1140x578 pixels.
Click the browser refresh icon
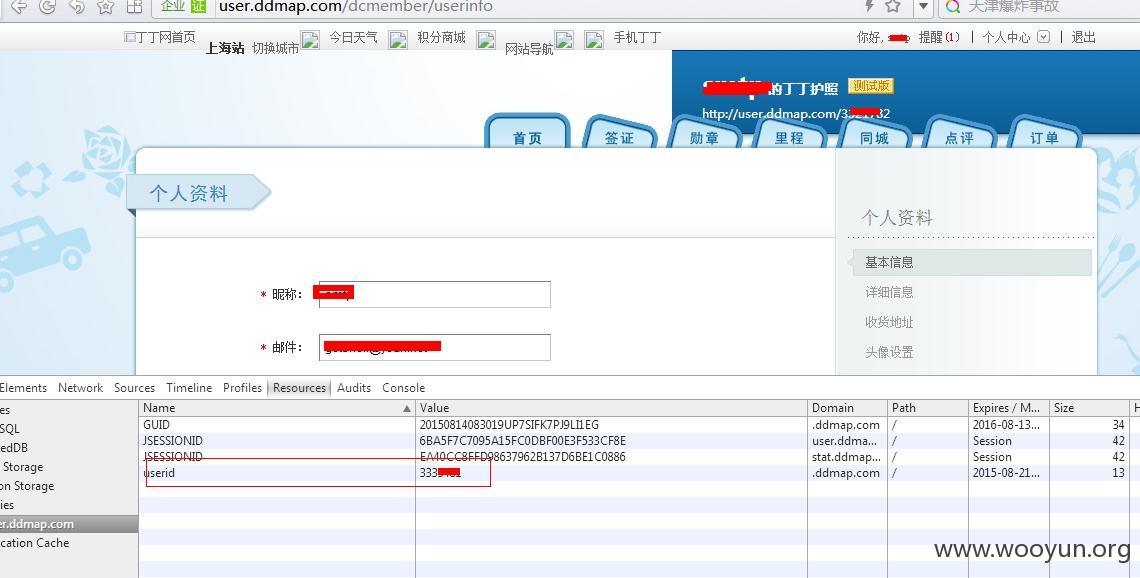(x=47, y=7)
